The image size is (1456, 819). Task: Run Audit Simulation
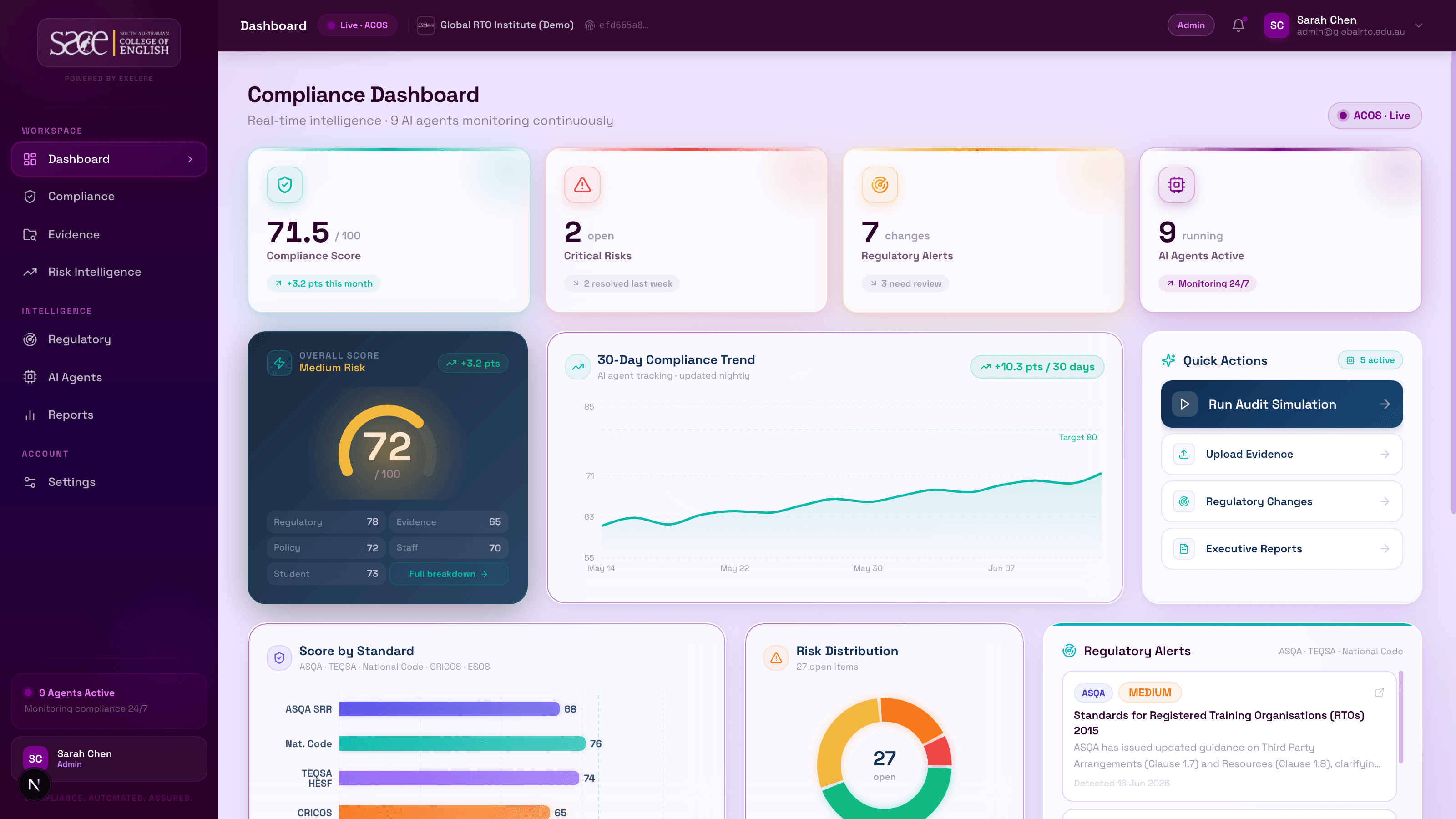[1281, 404]
